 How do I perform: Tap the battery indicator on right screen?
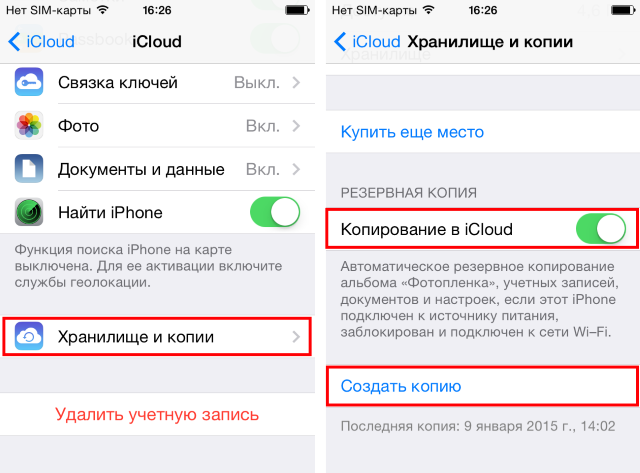click(x=623, y=10)
